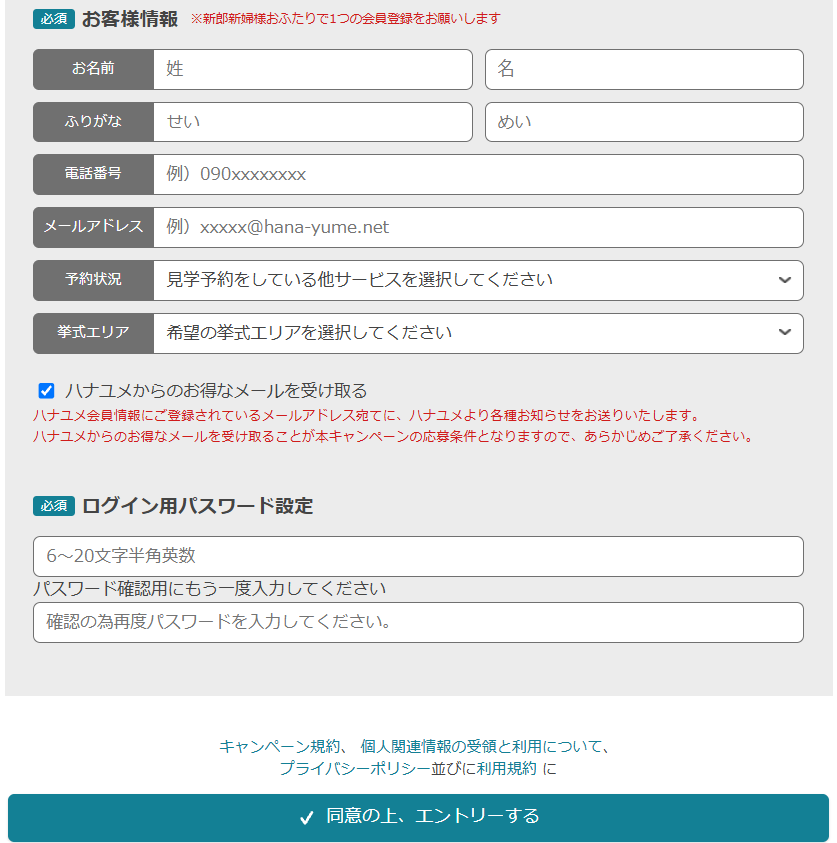Click the red note about 新郎新婦様 registration
Viewport: 837px width, 843px height.
346,19
